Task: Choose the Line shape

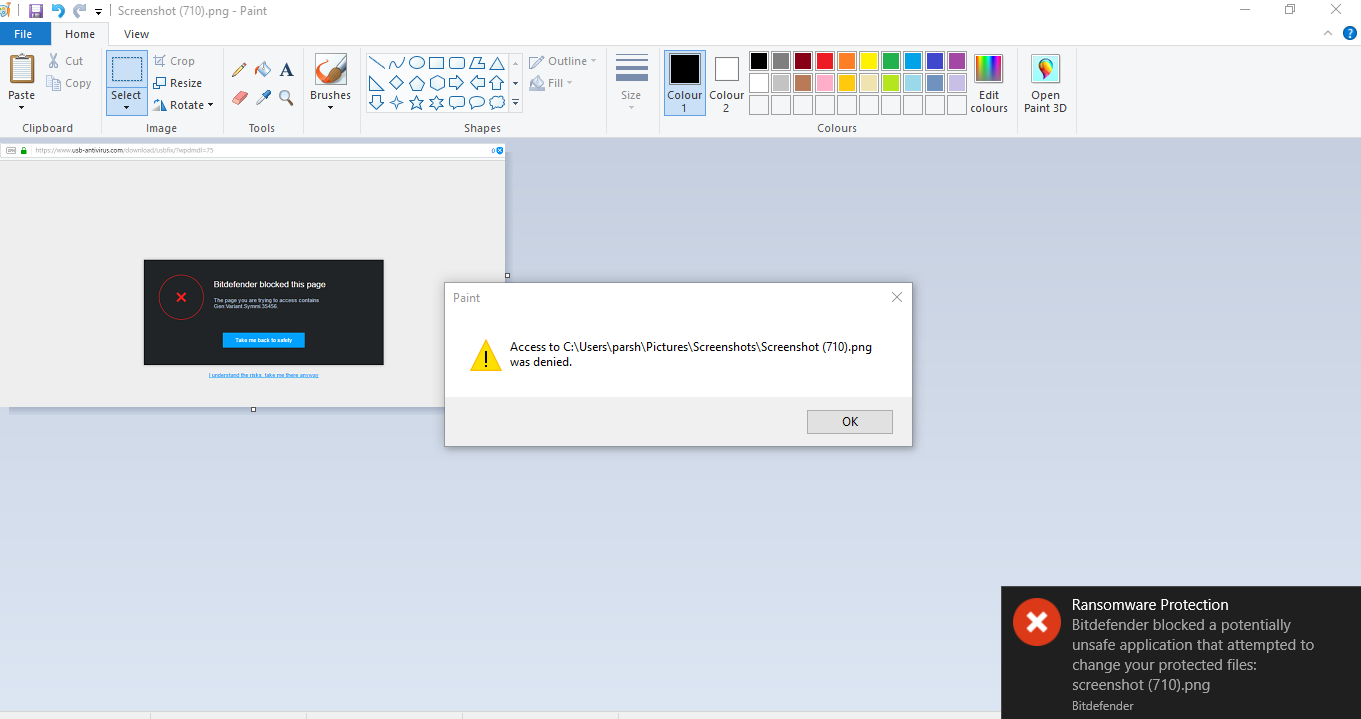Action: pos(377,62)
